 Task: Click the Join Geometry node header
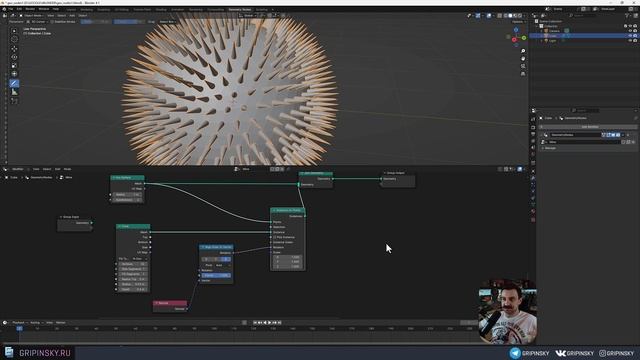coord(316,173)
